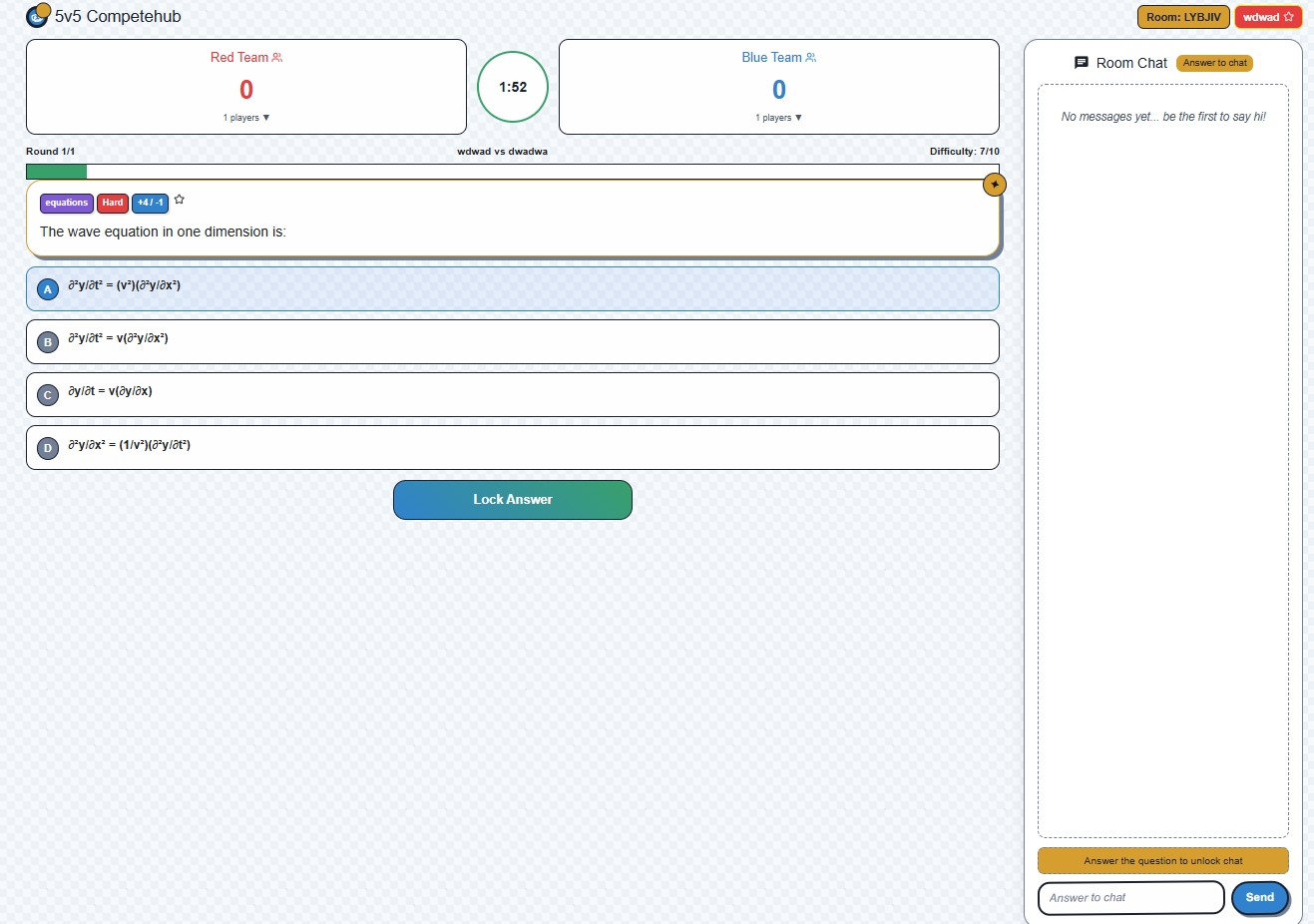Image resolution: width=1314 pixels, height=924 pixels.
Task: Click the Blue Team players icon
Action: [x=813, y=57]
